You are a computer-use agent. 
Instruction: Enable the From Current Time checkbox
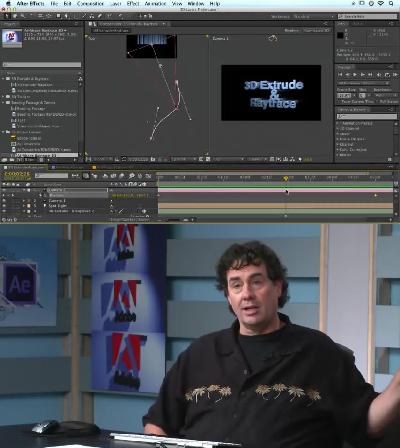click(339, 101)
